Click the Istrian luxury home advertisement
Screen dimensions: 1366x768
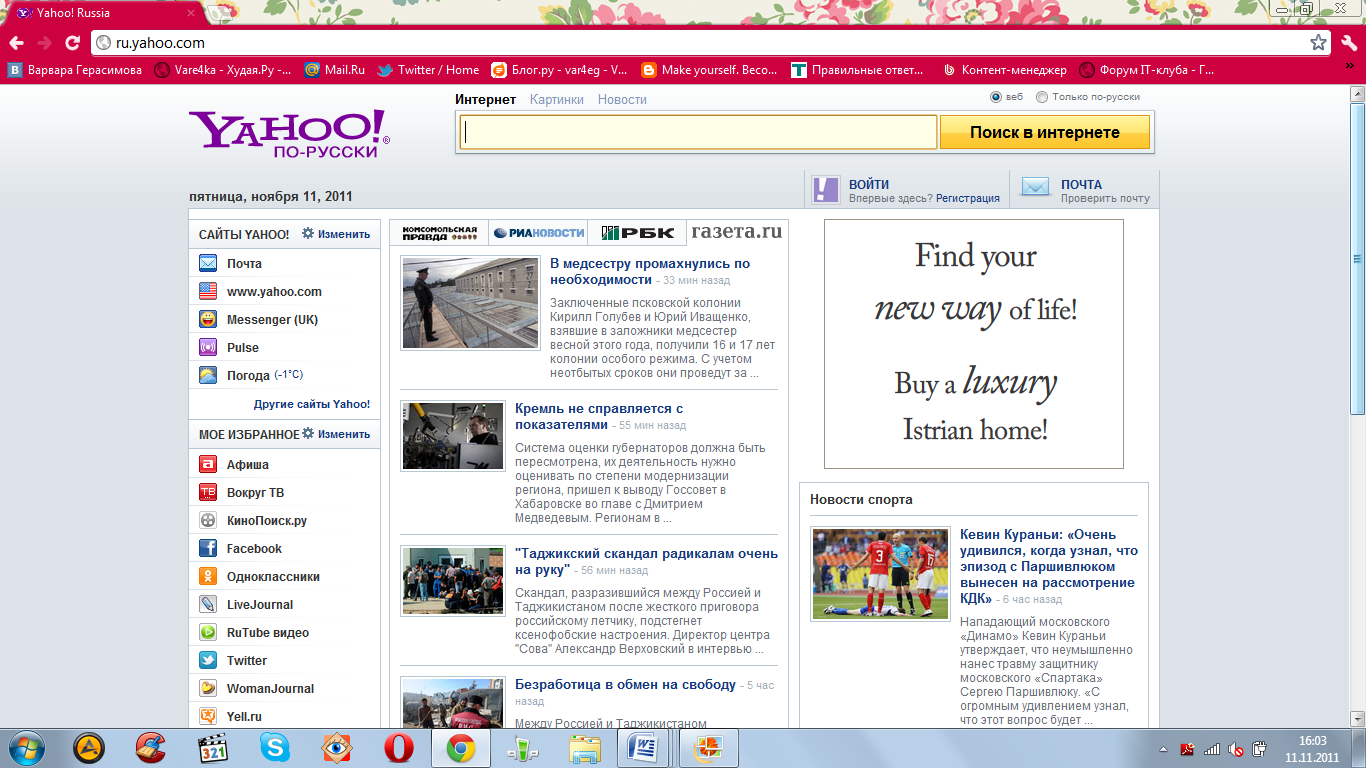pyautogui.click(x=974, y=344)
